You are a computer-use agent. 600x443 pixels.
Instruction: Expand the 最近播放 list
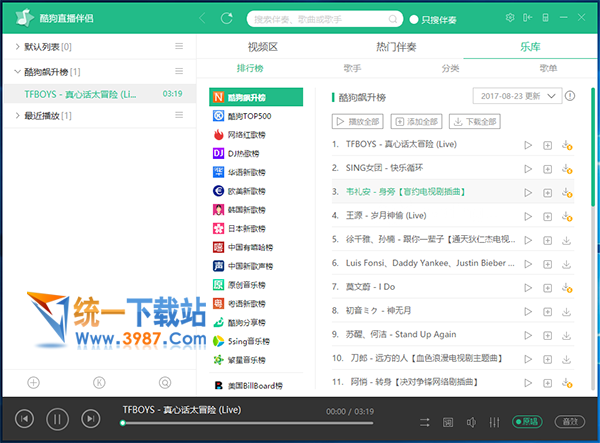coord(17,115)
